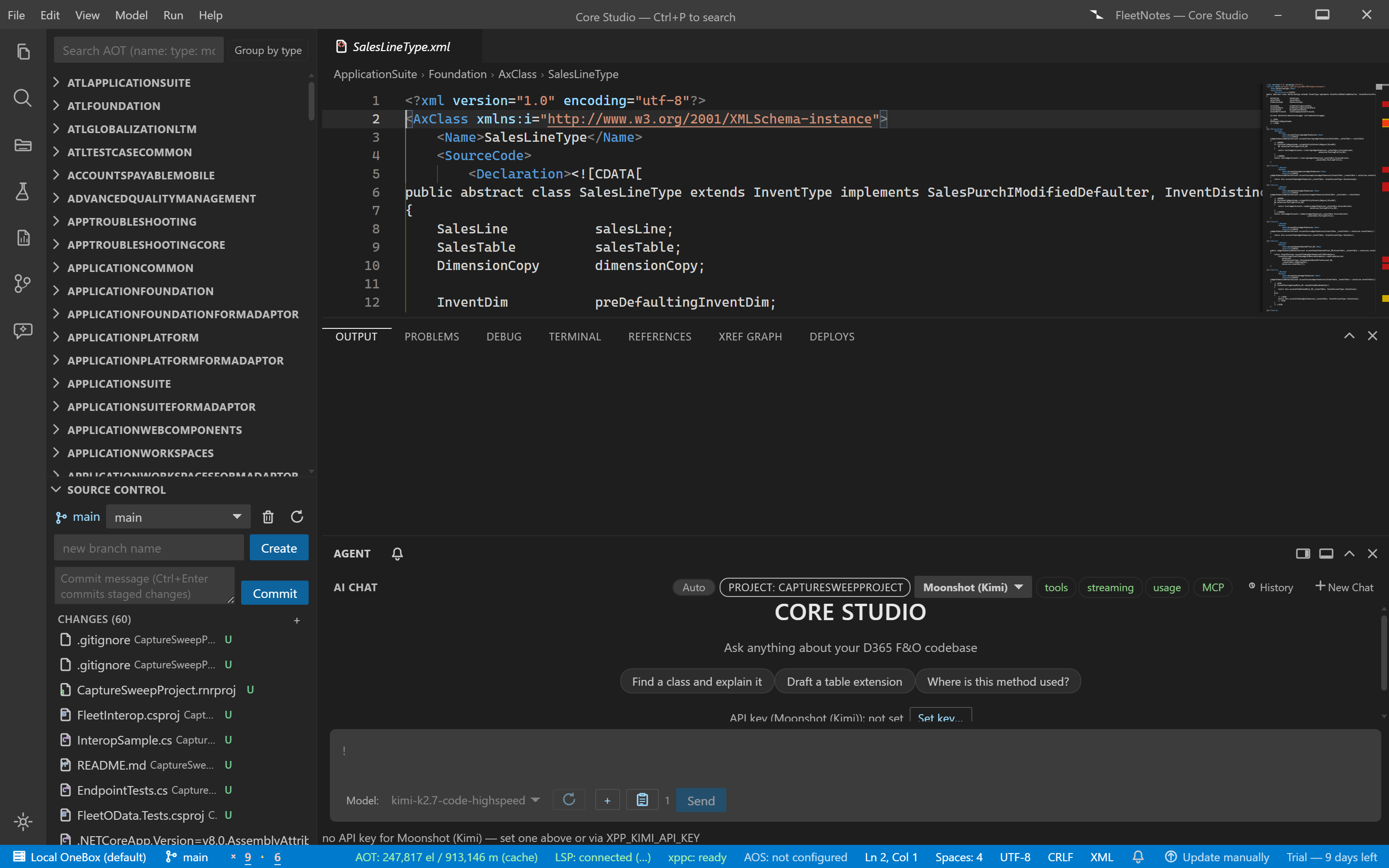Refresh the model list in chat
1389x868 pixels.
tap(569, 800)
